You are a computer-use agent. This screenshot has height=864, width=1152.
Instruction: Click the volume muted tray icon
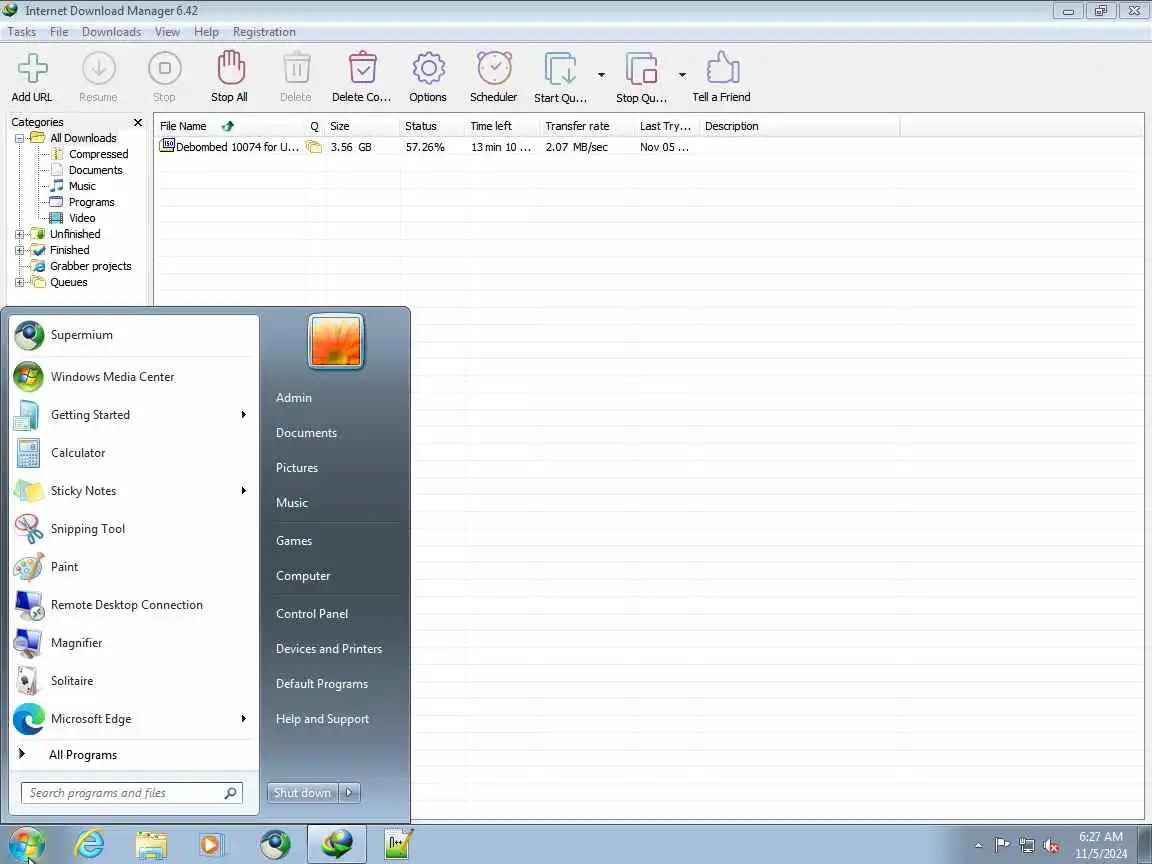(1051, 846)
